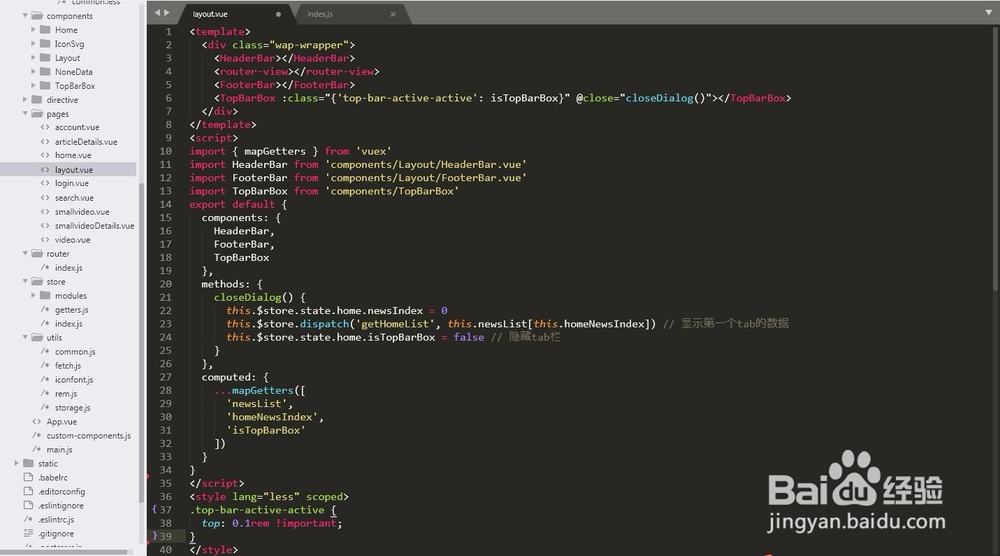Go to previous tab with left arrow
1000x556 pixels.
click(x=157, y=13)
